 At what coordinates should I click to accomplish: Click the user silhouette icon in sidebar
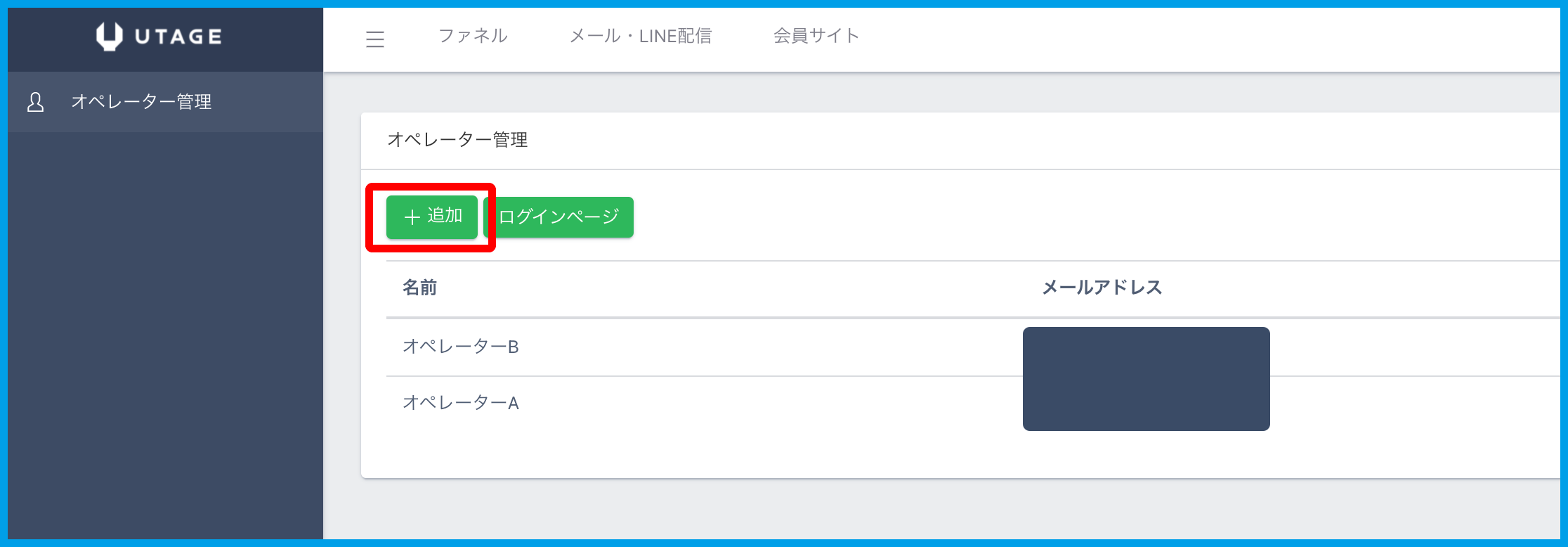(35, 102)
